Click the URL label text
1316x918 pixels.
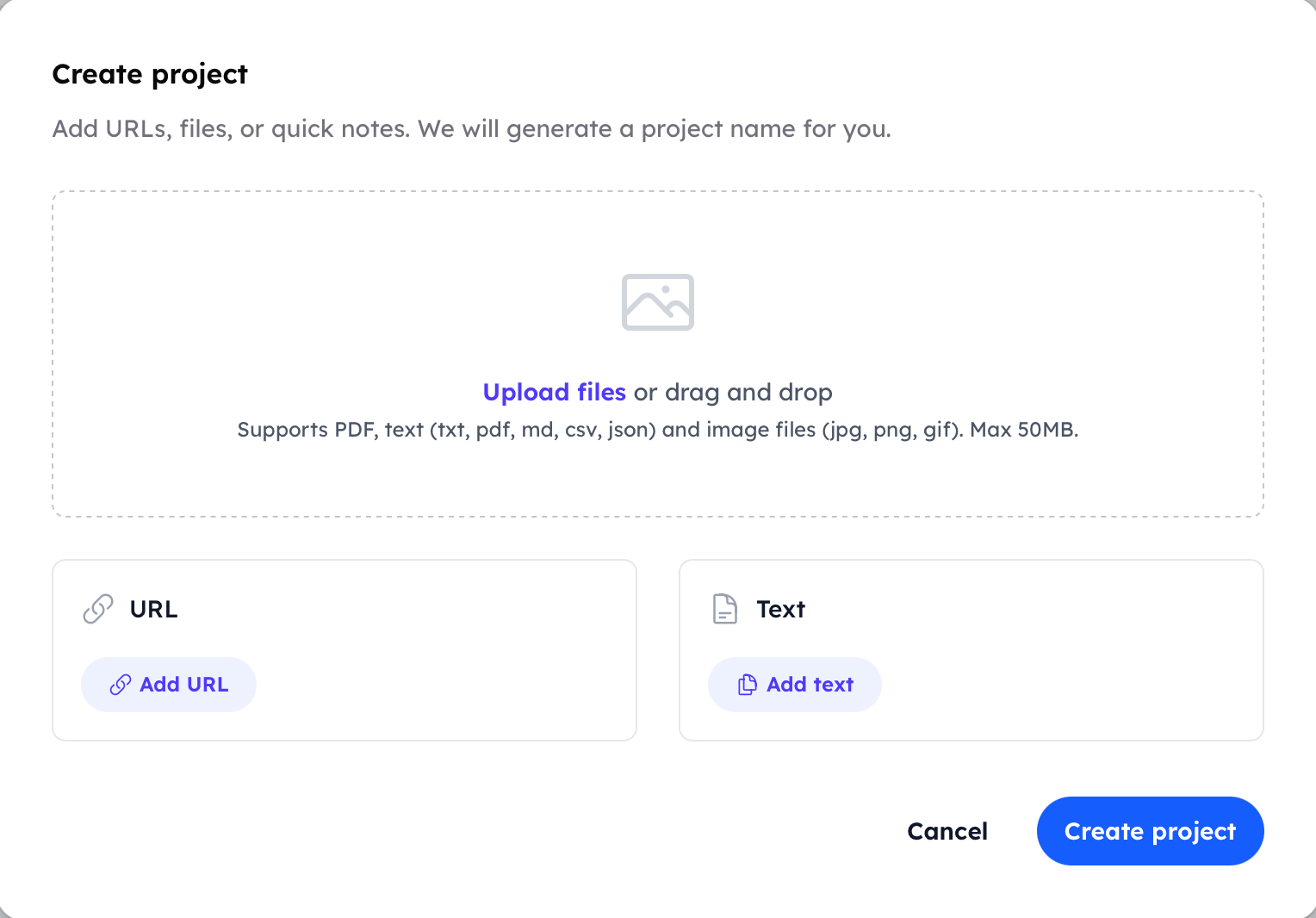click(x=153, y=609)
